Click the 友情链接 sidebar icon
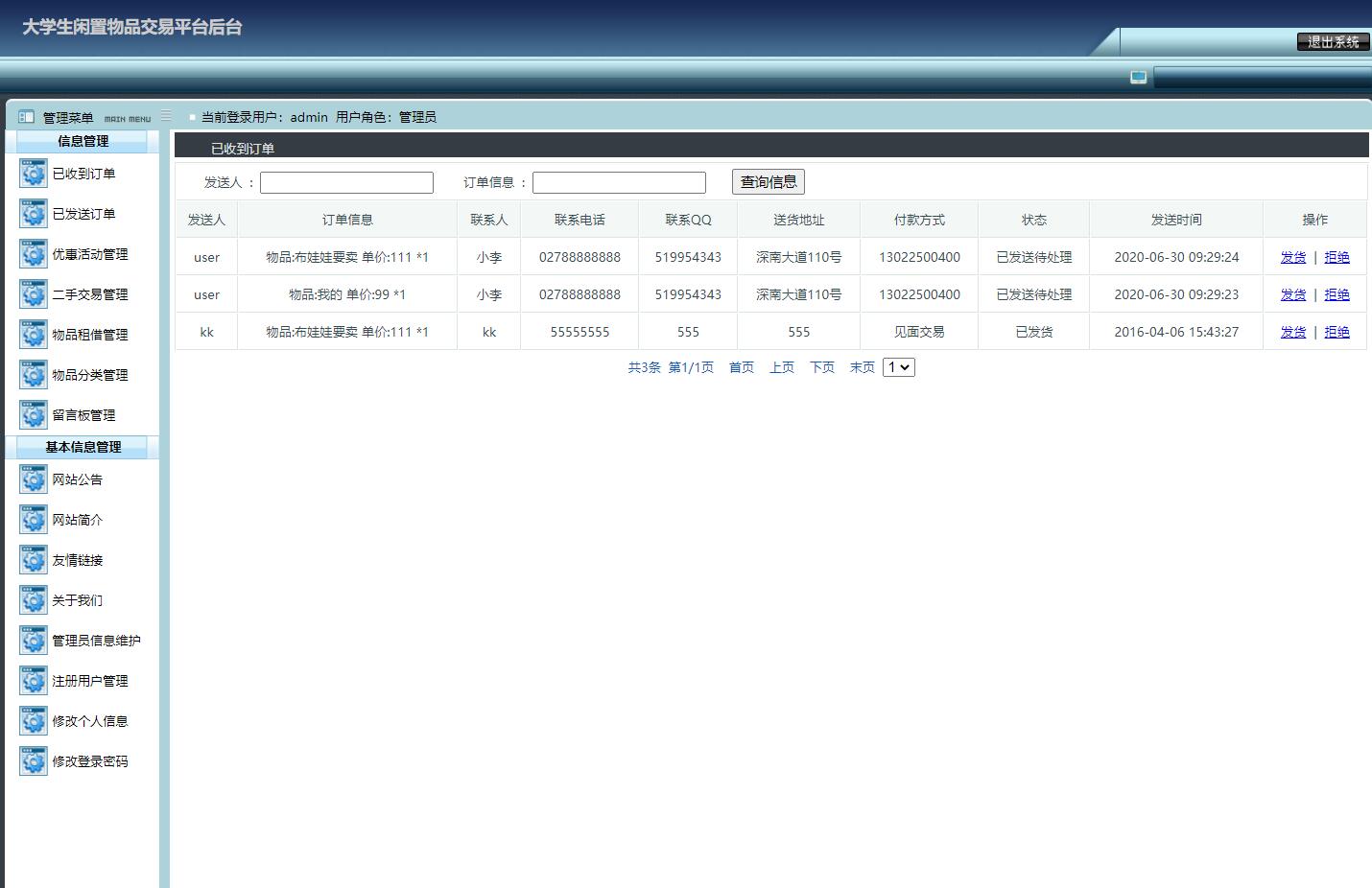Viewport: 1372px width, 888px height. [34, 560]
